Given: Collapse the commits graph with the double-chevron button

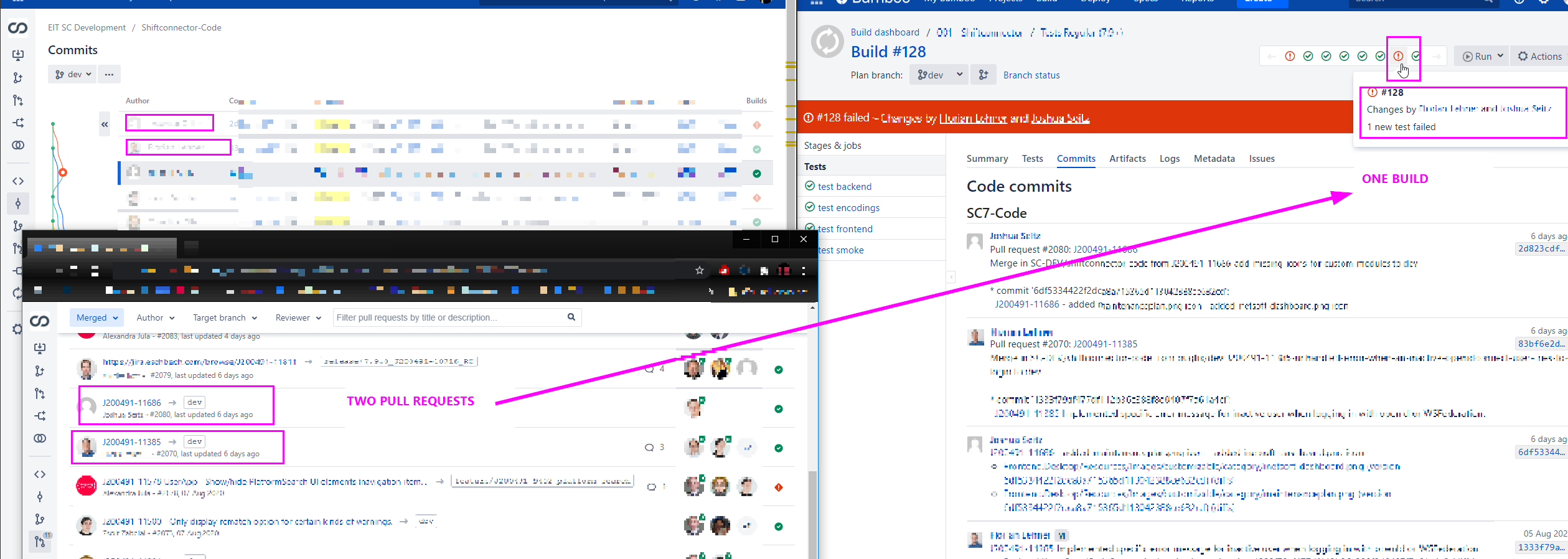Looking at the screenshot, I should pyautogui.click(x=105, y=124).
